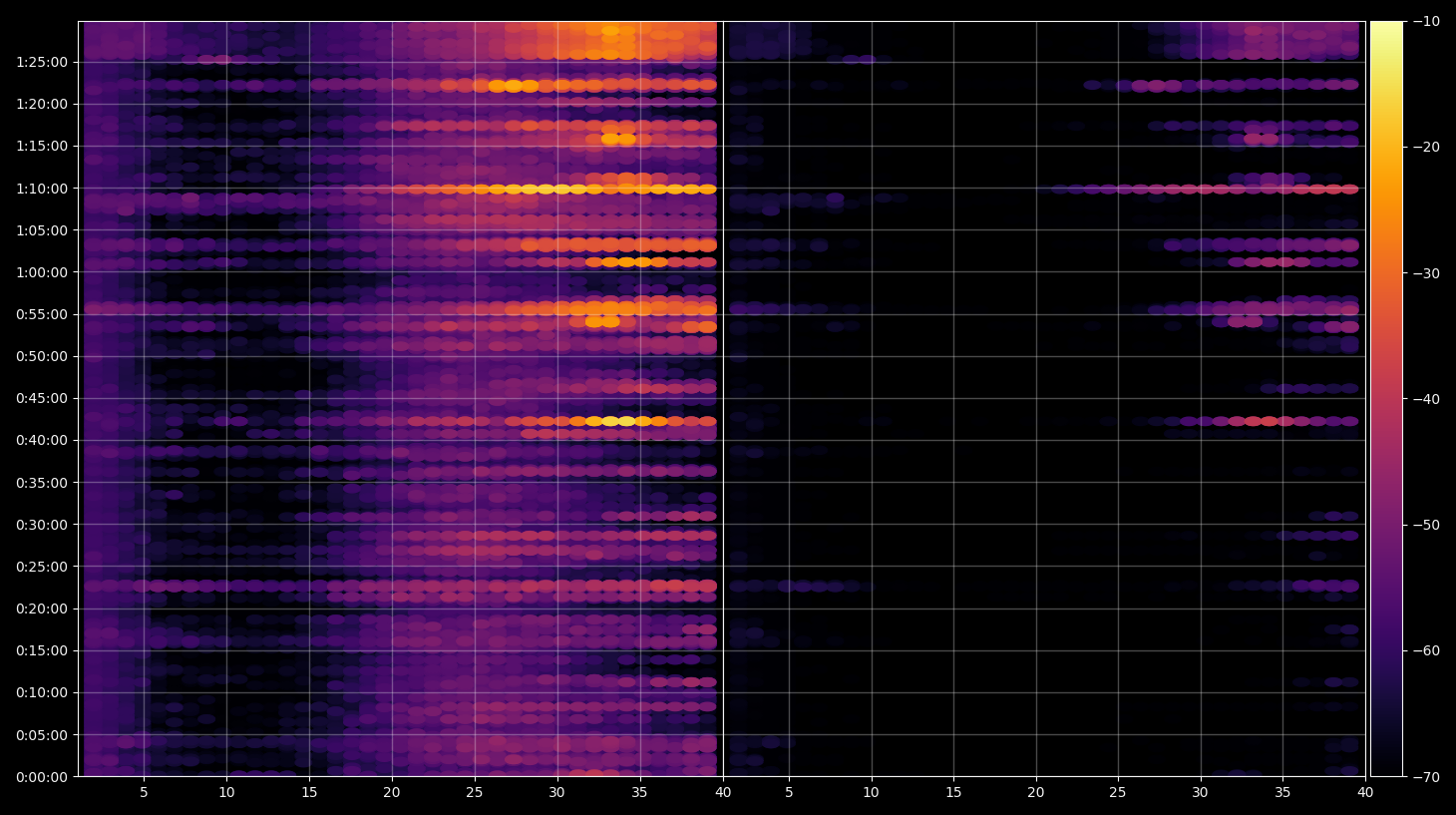Select x-axis label 20 under the right panel
This screenshot has height=815, width=1456.
[1036, 793]
